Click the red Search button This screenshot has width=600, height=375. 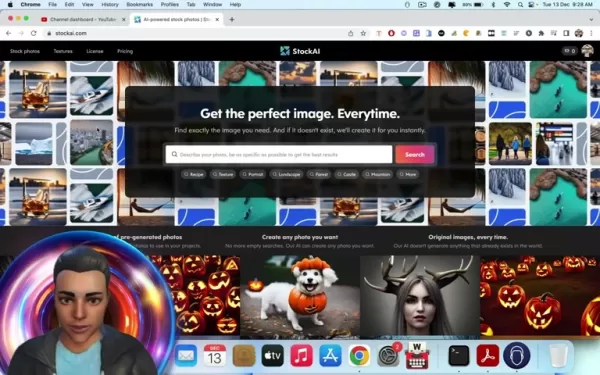coord(415,155)
